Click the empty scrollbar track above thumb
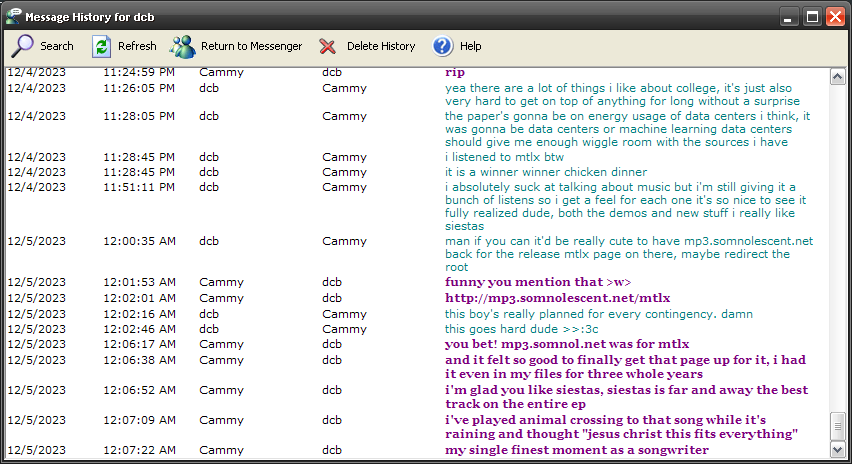This screenshot has height=464, width=852. tap(838, 250)
